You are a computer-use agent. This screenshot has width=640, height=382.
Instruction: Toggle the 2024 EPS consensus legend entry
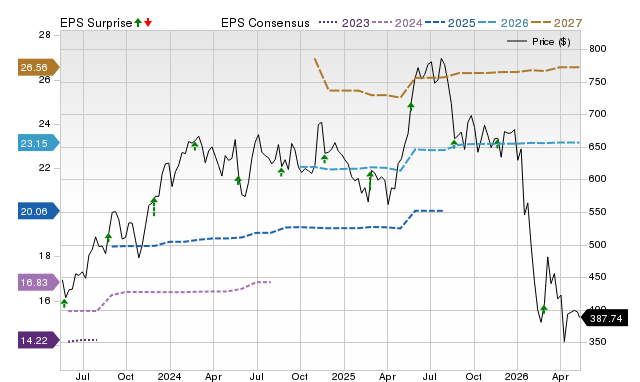click(x=396, y=23)
